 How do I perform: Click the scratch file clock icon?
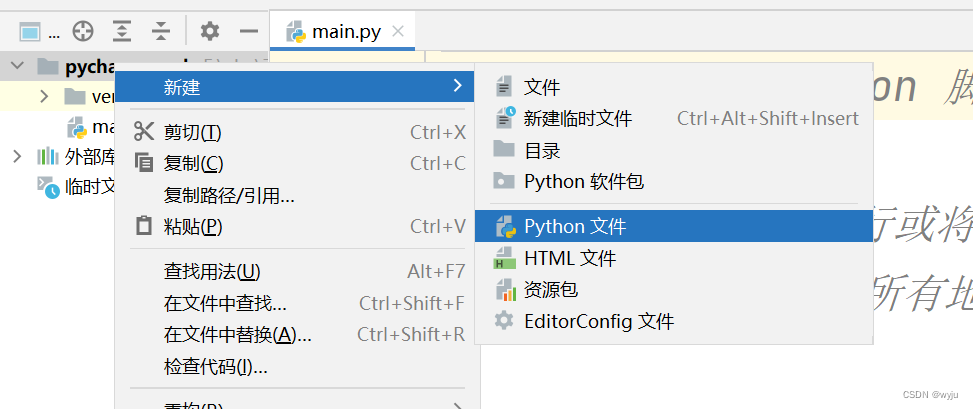505,117
